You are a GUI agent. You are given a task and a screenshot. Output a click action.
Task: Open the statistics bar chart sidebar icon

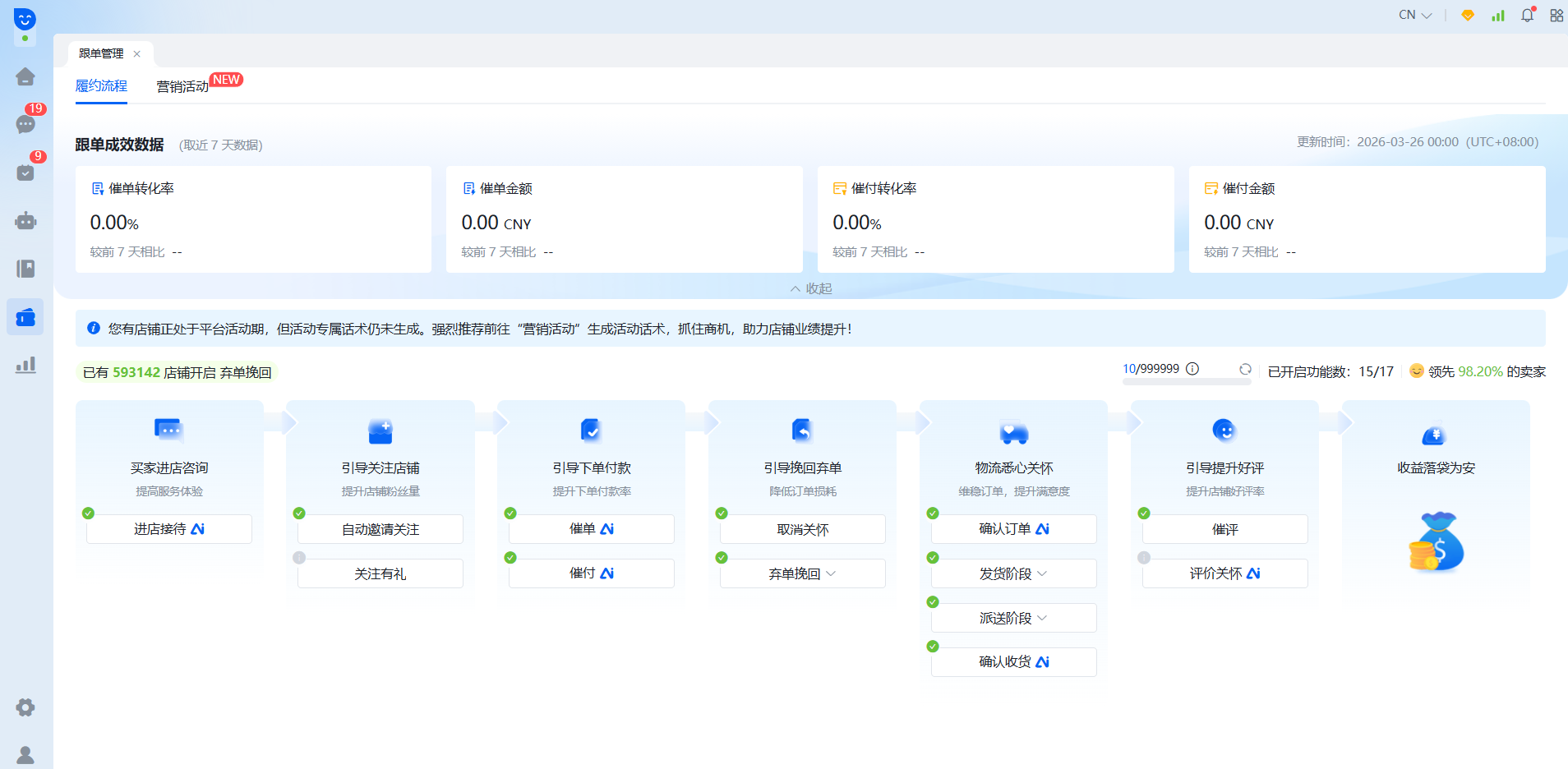tap(25, 365)
